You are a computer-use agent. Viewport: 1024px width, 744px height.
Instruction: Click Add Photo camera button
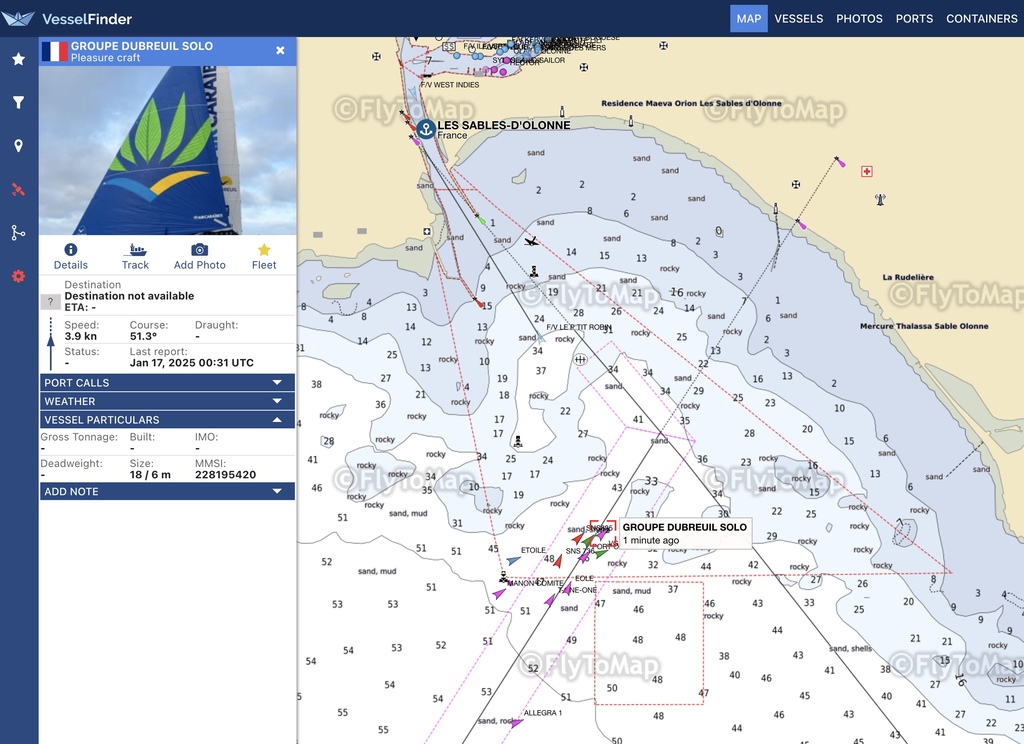(x=199, y=256)
